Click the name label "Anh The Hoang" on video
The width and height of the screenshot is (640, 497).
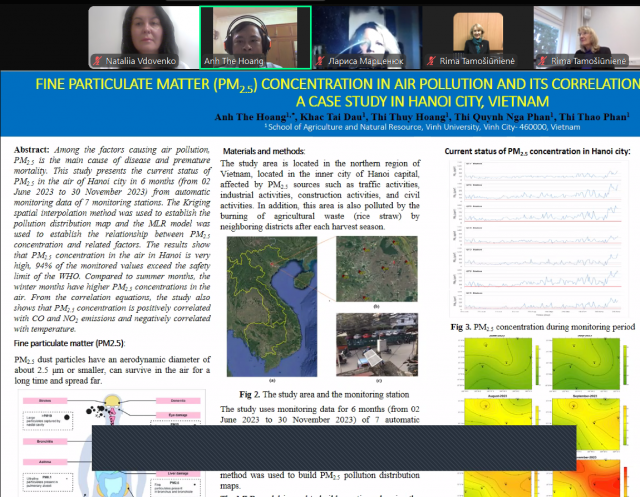tap(233, 61)
